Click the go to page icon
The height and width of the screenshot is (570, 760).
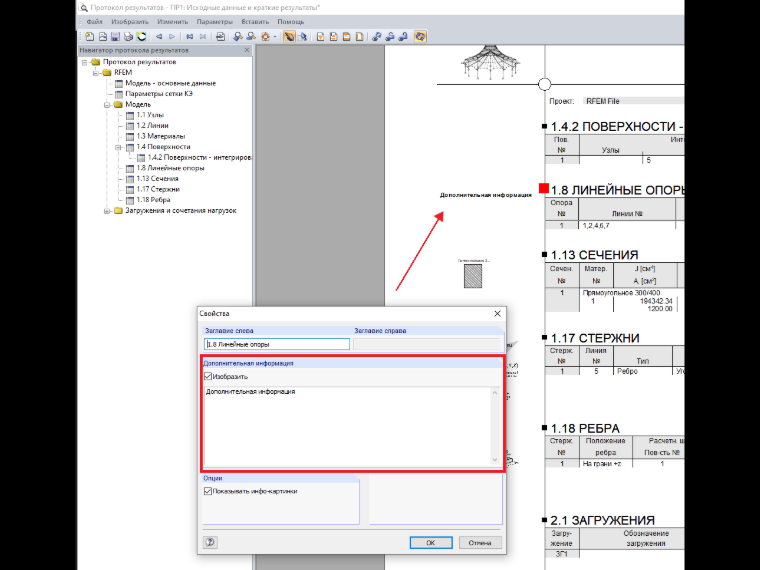(x=220, y=36)
